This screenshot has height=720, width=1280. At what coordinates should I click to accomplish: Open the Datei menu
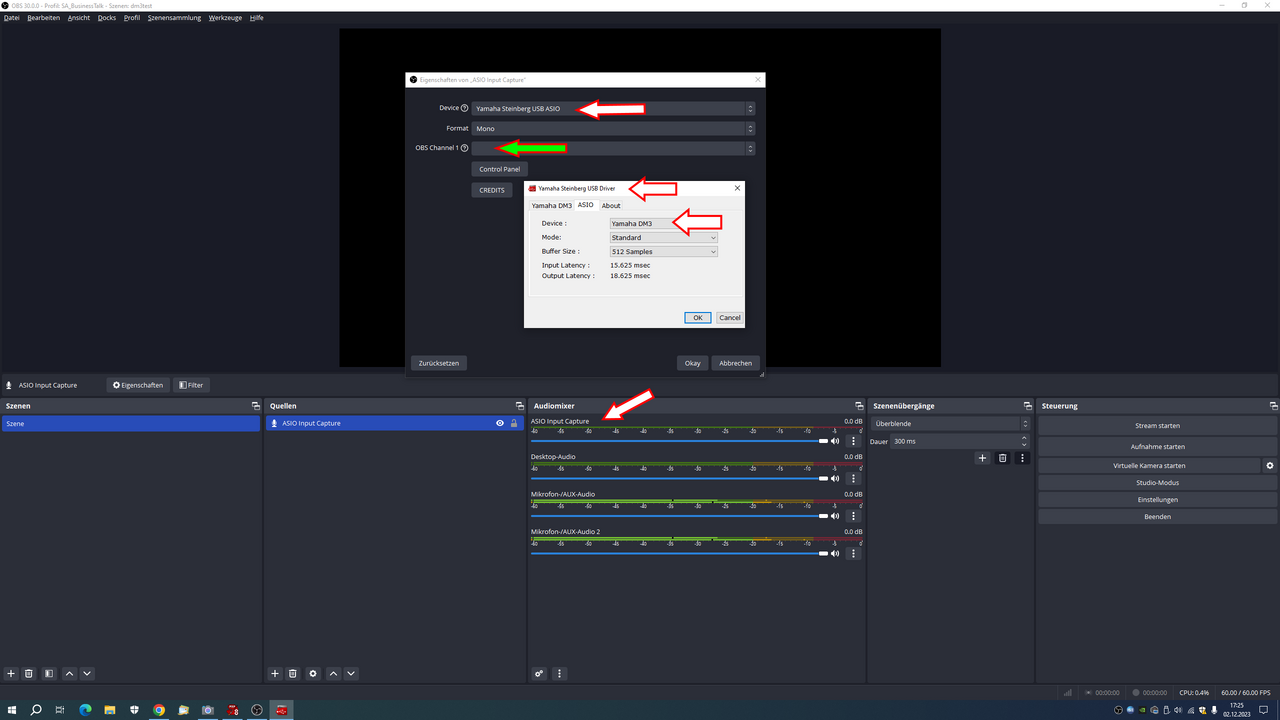12,18
